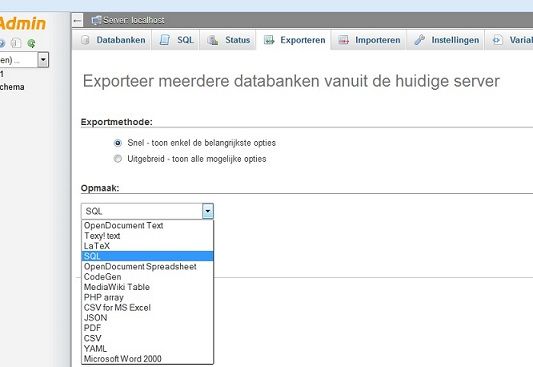Click the closed Opmaak select box showing SQL
This screenshot has height=367, width=533.
point(147,211)
